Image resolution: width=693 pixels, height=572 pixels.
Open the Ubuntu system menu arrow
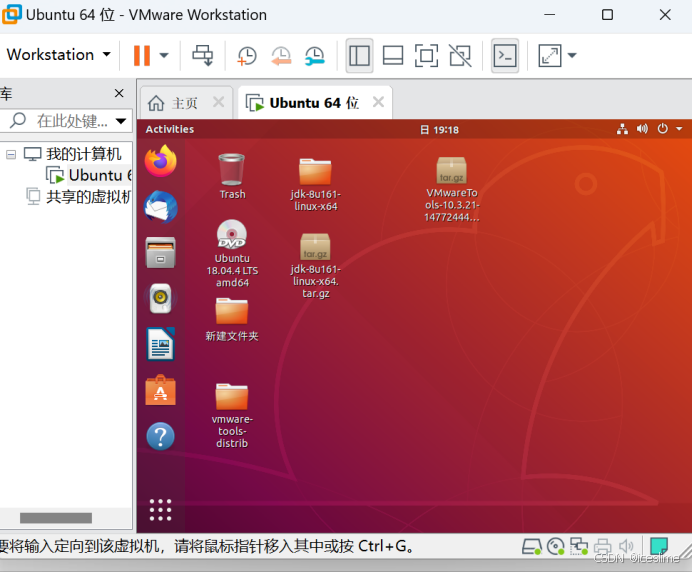pos(679,129)
